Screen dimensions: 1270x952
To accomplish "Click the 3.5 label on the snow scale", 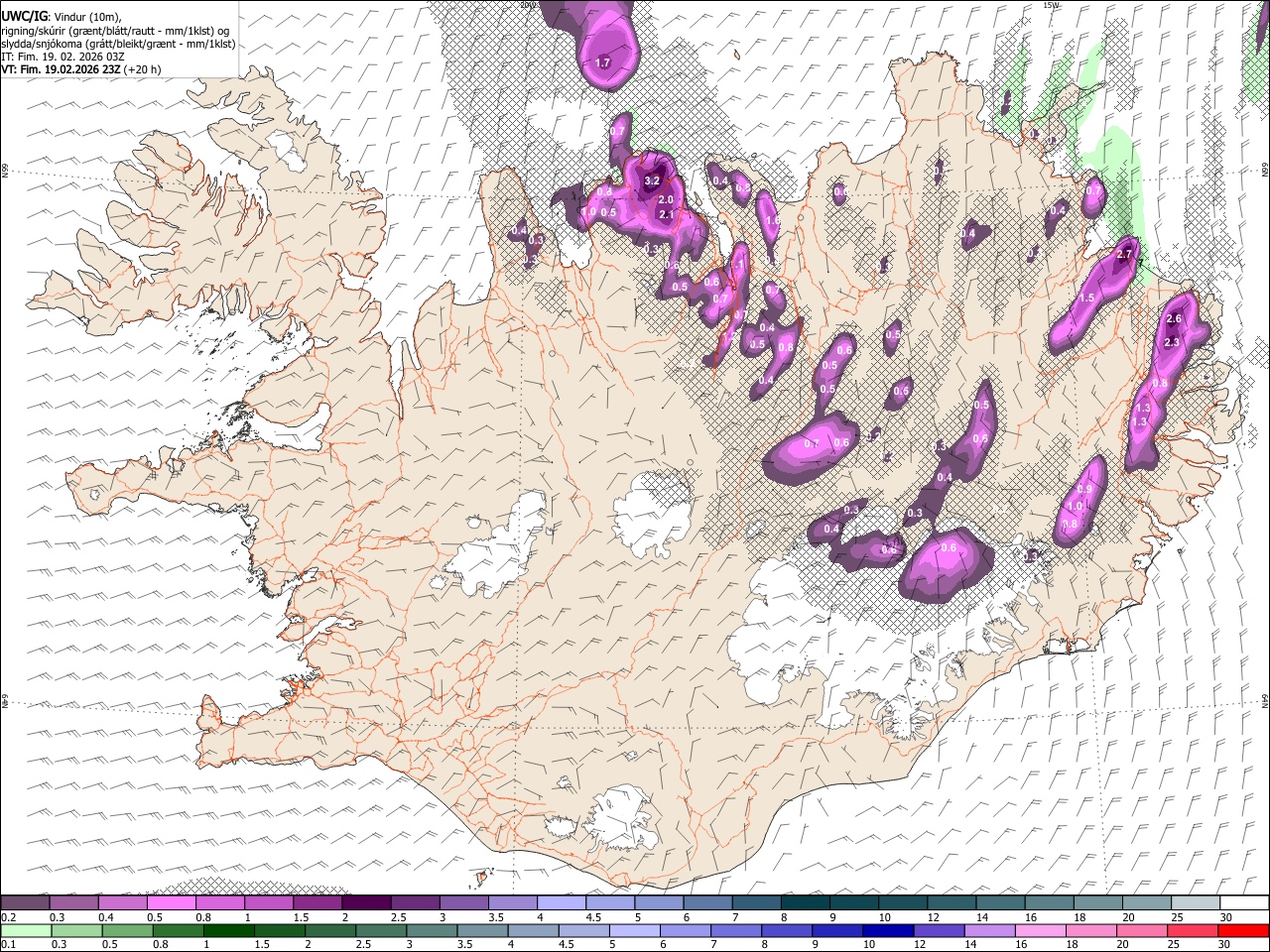I will [x=496, y=917].
